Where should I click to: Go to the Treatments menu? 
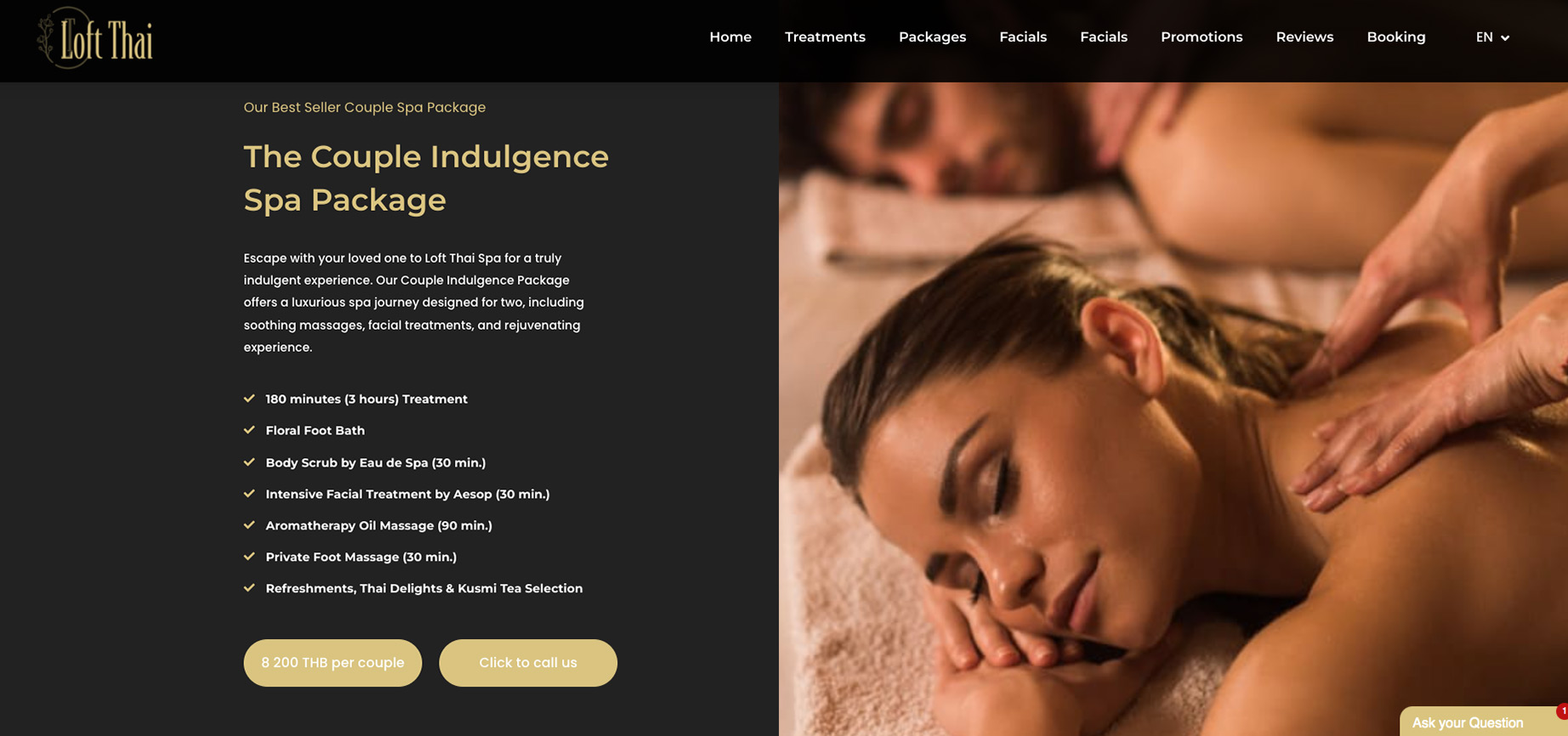point(825,37)
